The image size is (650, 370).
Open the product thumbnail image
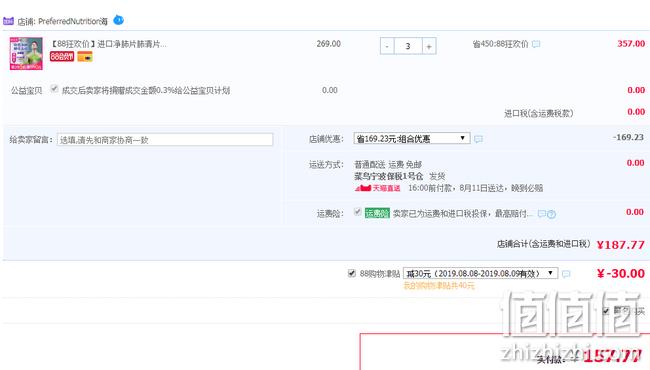(26, 53)
